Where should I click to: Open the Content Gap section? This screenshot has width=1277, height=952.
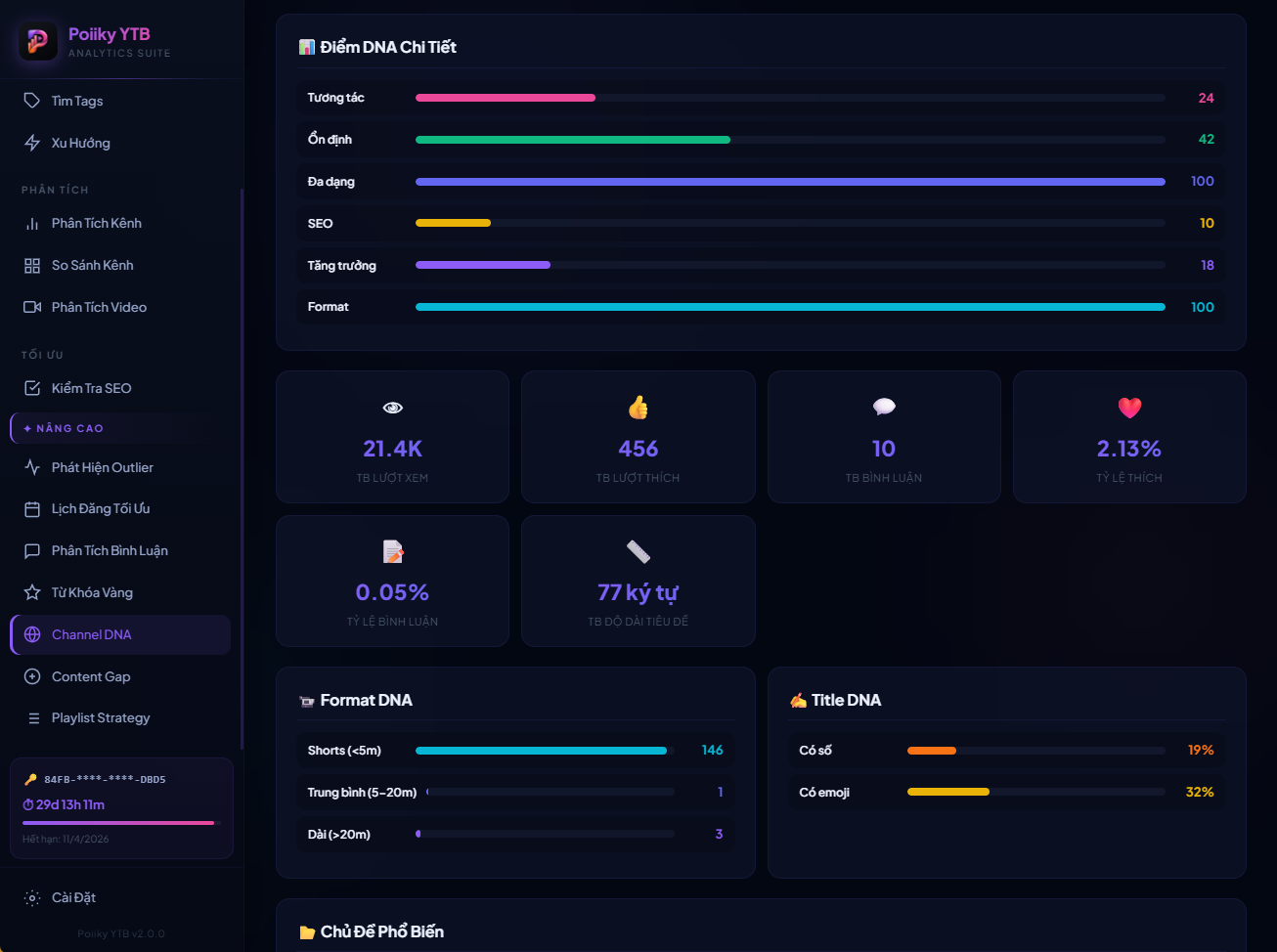(90, 676)
